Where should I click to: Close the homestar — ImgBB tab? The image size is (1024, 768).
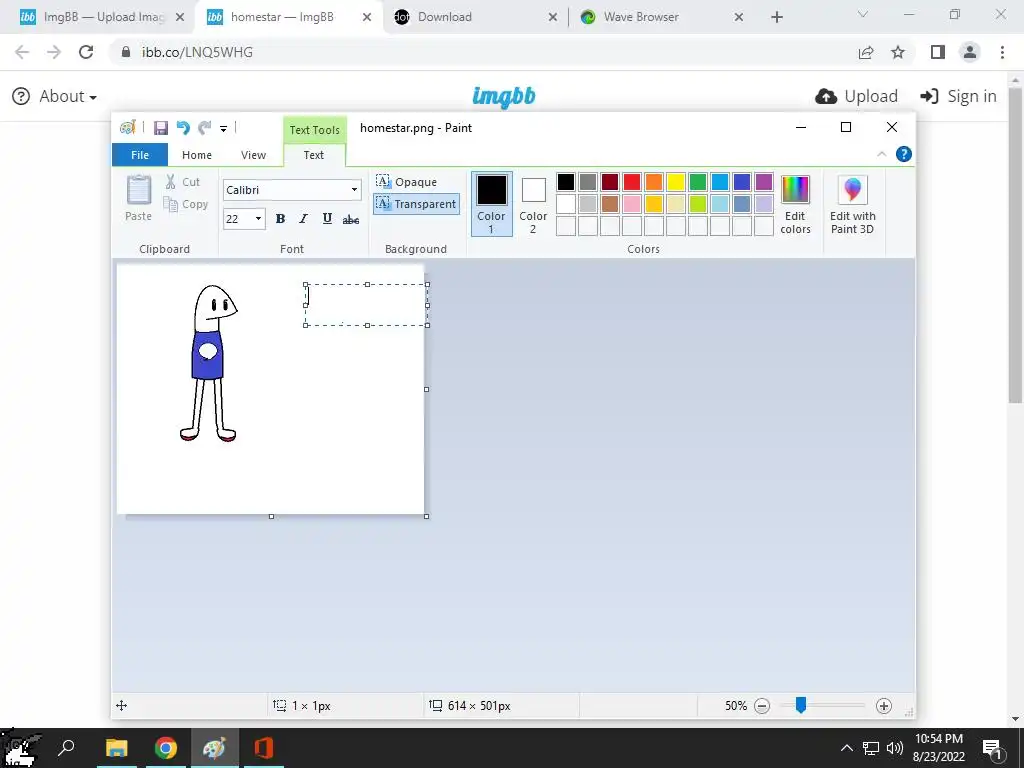[x=367, y=18]
